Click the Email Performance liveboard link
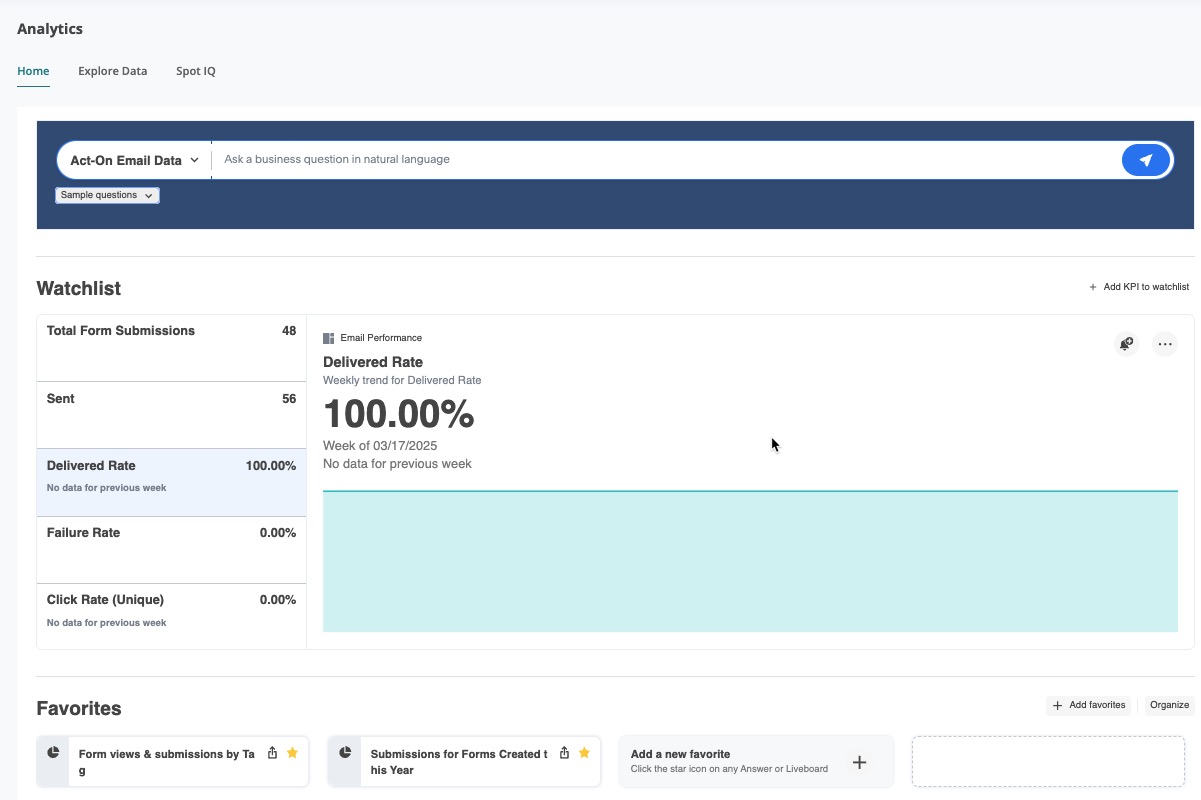Screen dimensions: 1201x800 coord(381,338)
